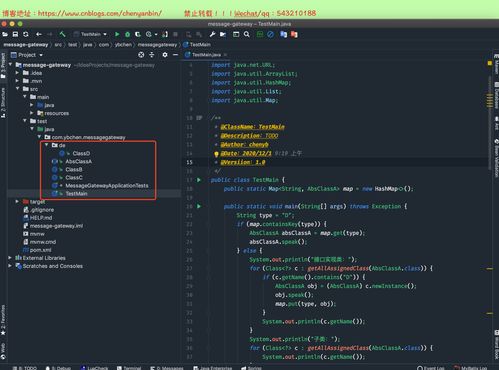Screen dimensions: 499x370
Task: Open the TestMain run configuration dropdown
Action: tap(90, 34)
